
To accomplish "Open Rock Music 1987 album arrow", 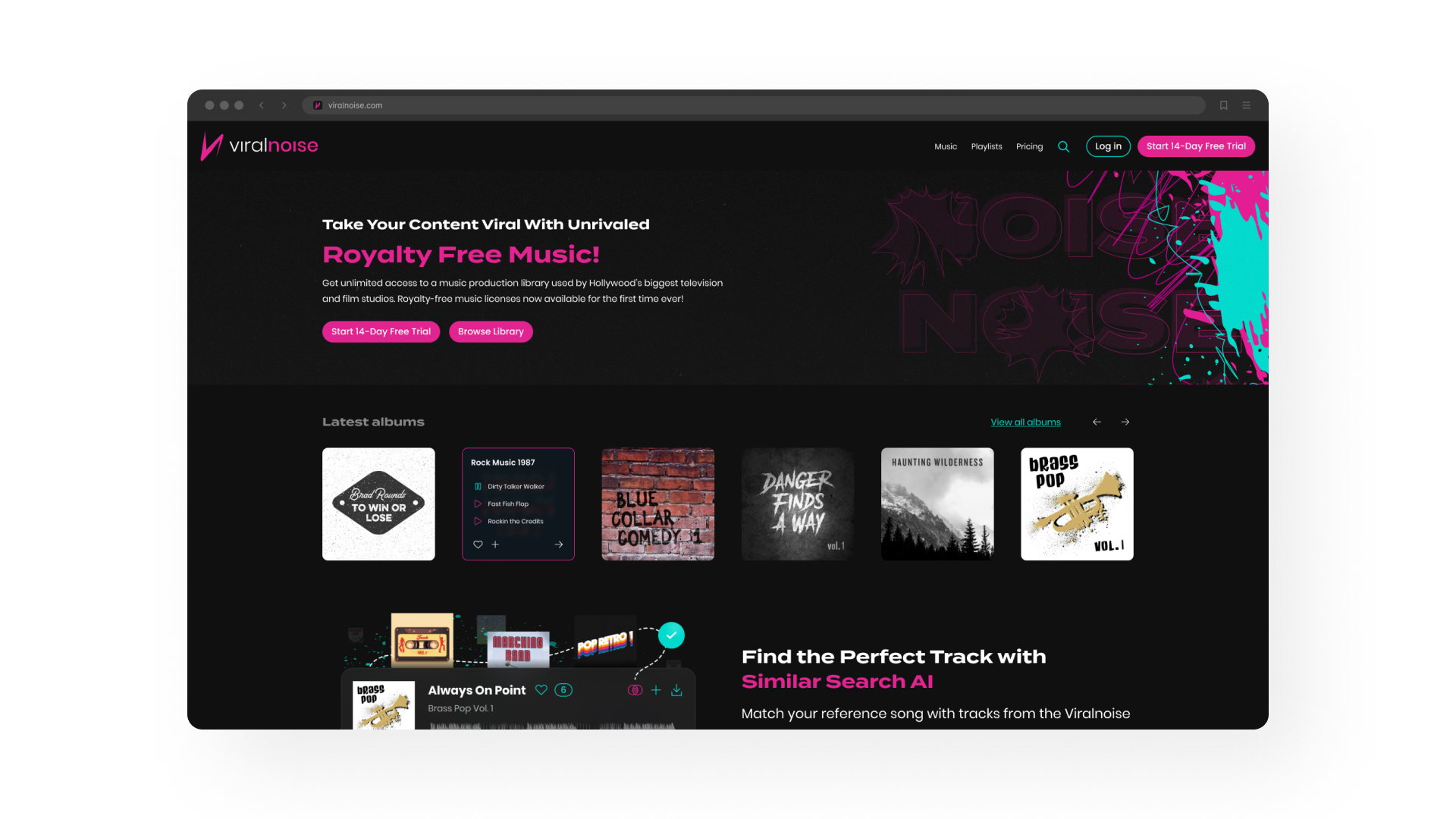I will click(x=559, y=544).
